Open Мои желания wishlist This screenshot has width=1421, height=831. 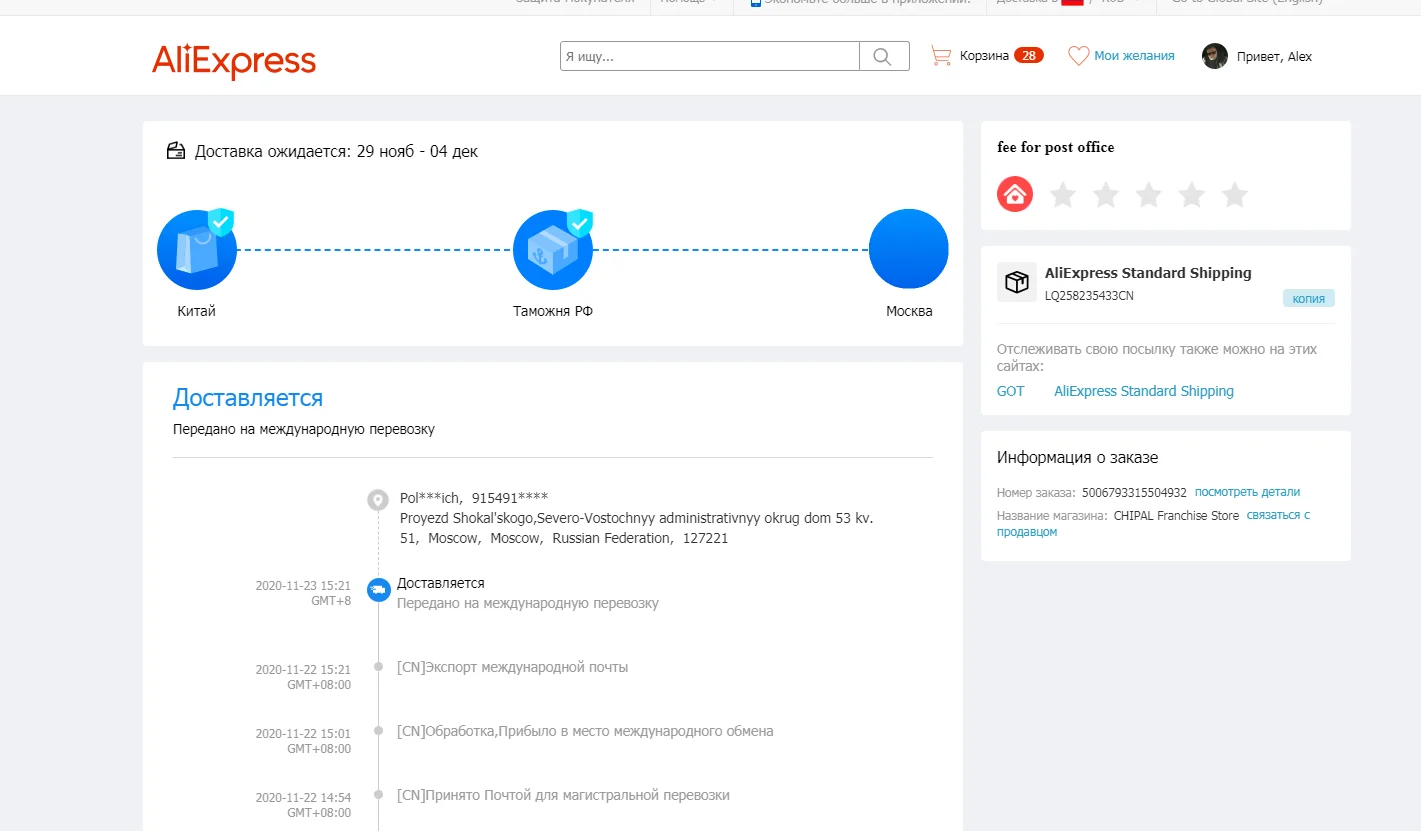(x=1134, y=56)
